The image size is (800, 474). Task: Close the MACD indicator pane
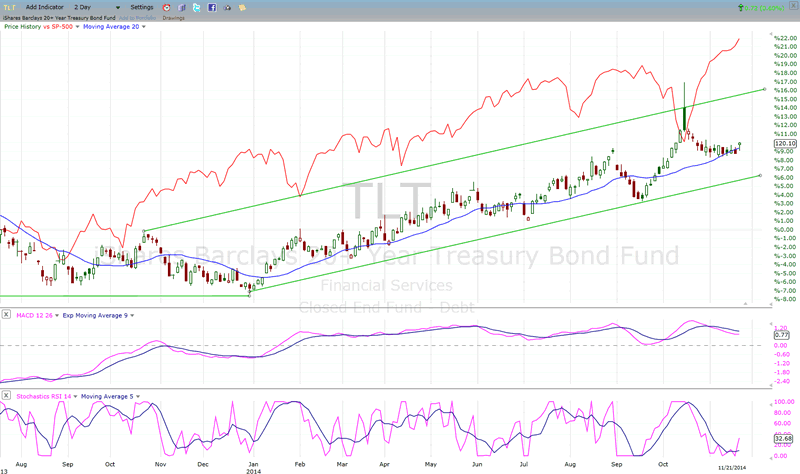pos(8,315)
